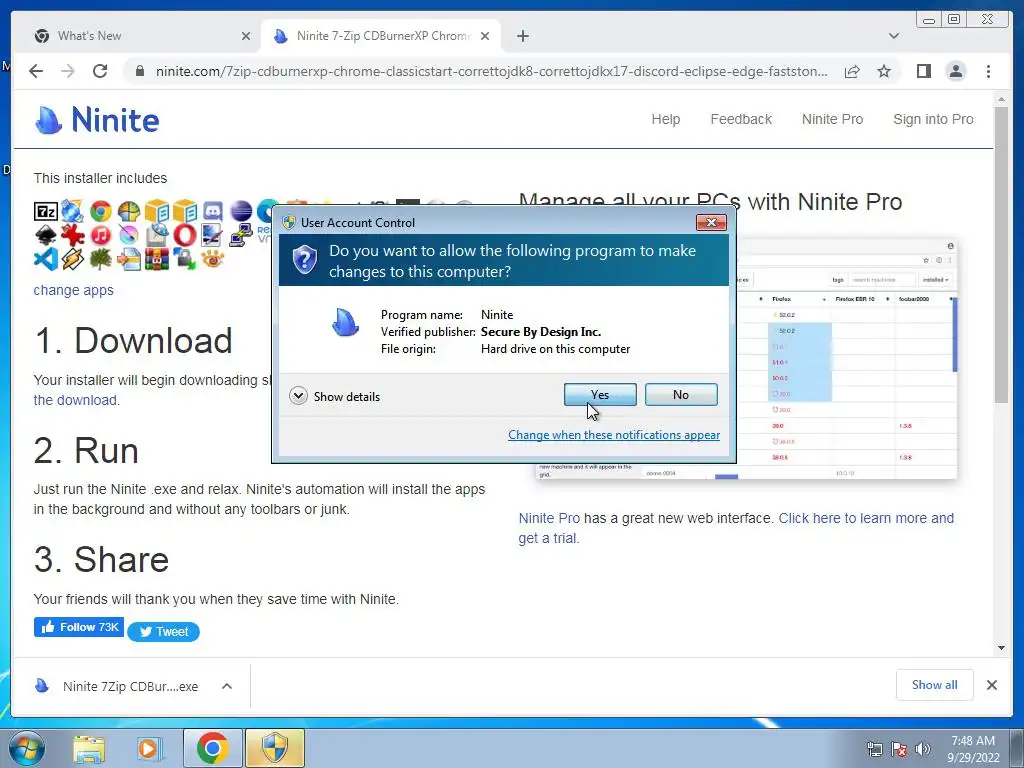This screenshot has width=1024, height=768.
Task: Bookmark this page with the star
Action: pos(884,71)
